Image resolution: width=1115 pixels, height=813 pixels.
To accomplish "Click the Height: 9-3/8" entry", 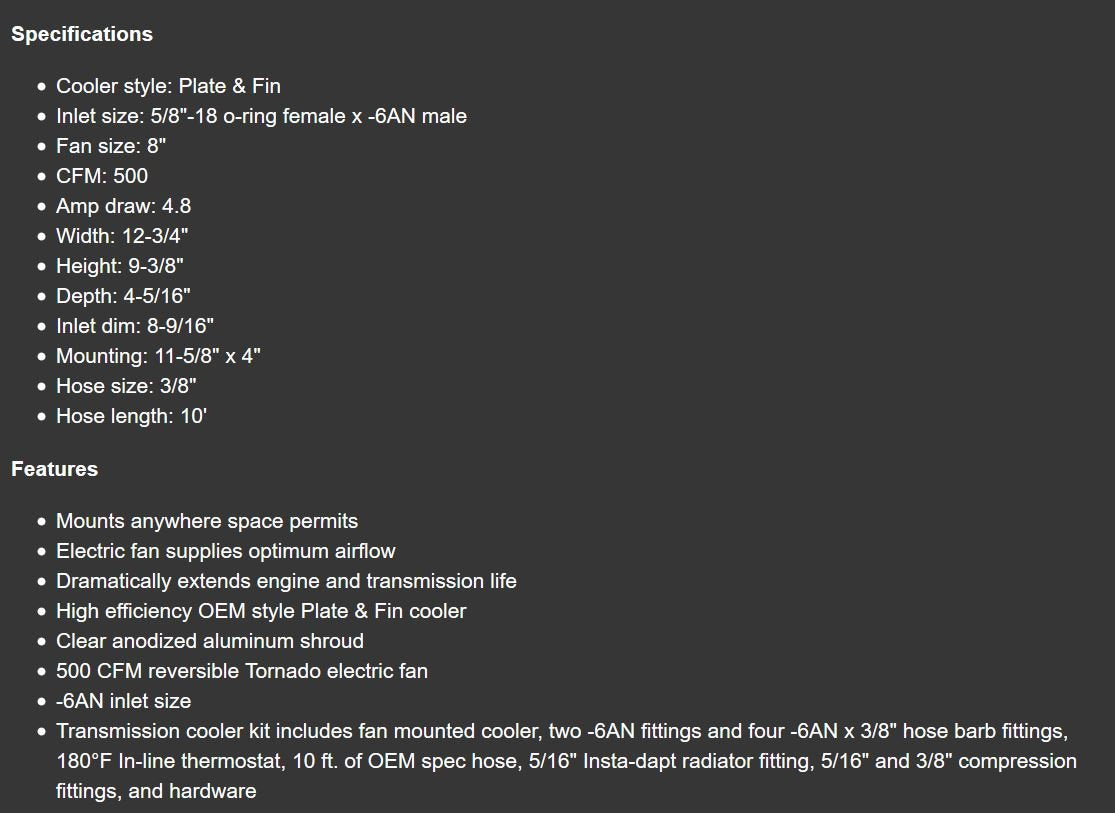I will 120,266.
